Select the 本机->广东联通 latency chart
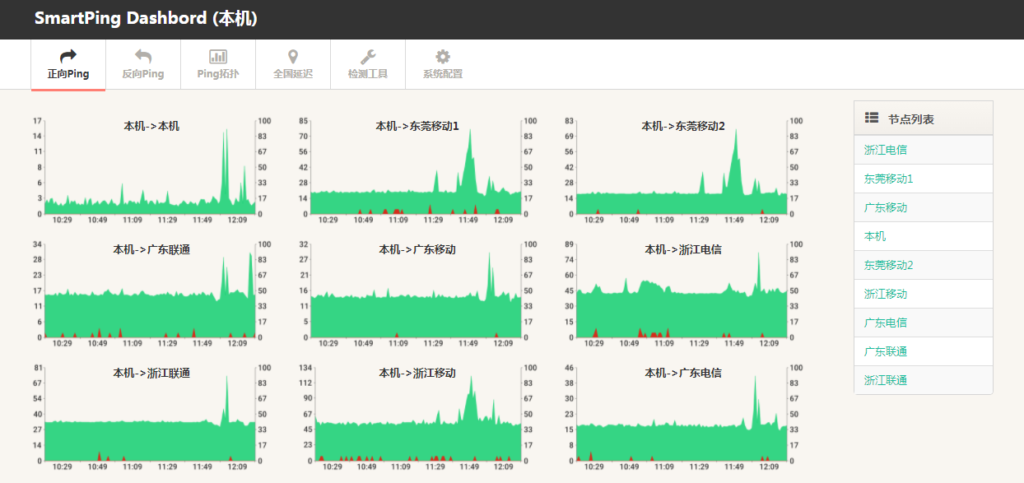 (152, 293)
